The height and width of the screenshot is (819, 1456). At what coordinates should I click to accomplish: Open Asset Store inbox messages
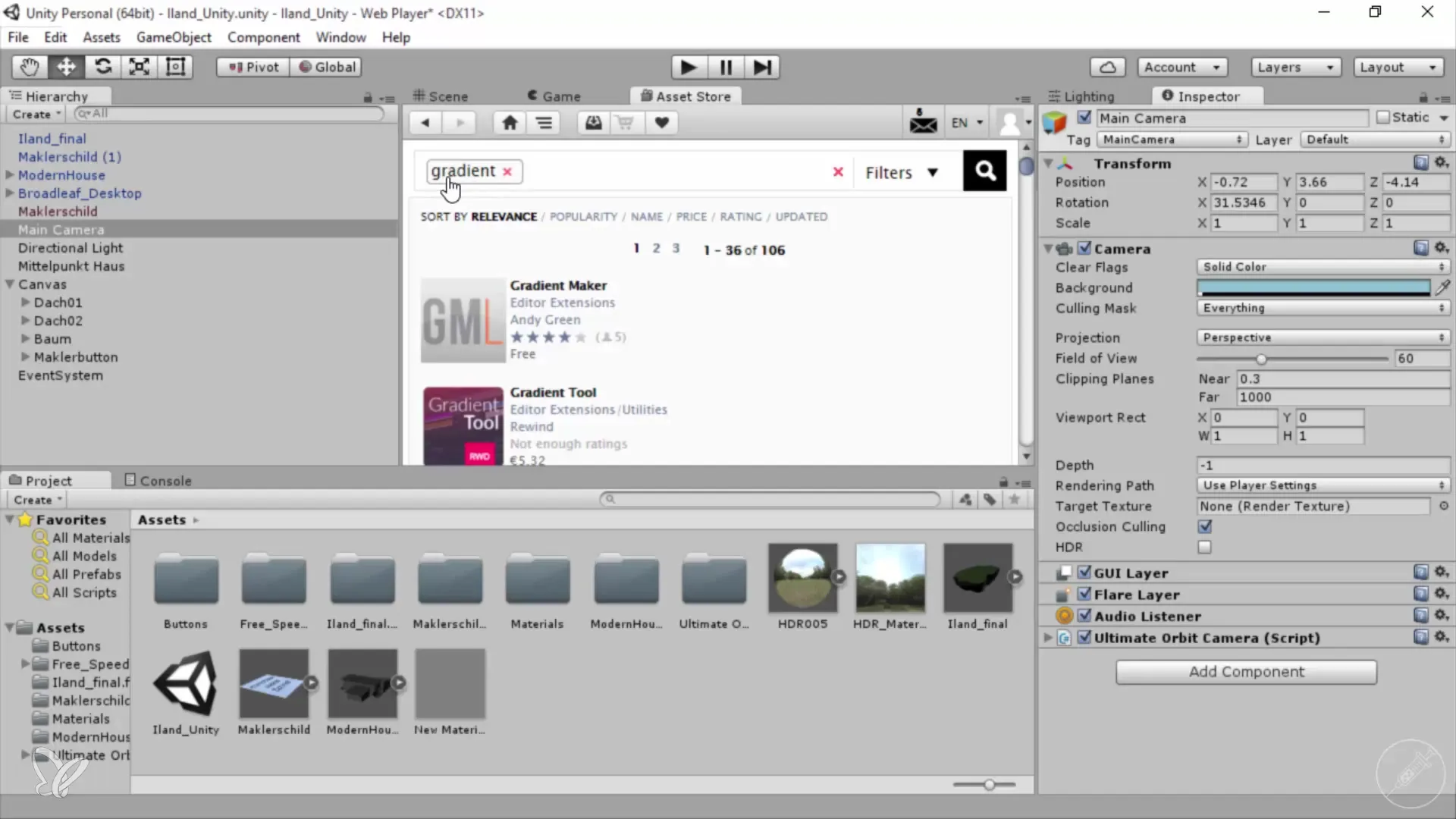923,122
